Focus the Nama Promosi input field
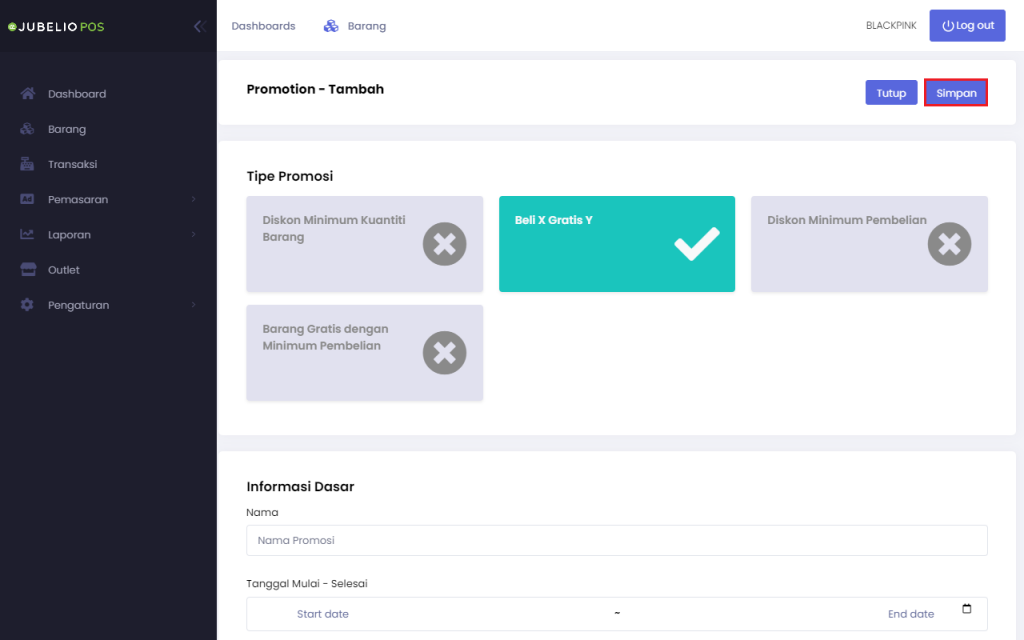 (616, 541)
